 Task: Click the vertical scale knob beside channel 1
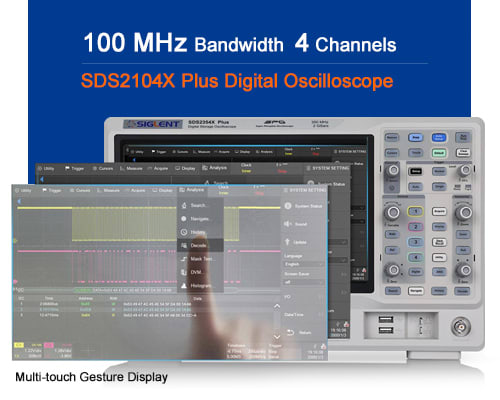click(392, 212)
